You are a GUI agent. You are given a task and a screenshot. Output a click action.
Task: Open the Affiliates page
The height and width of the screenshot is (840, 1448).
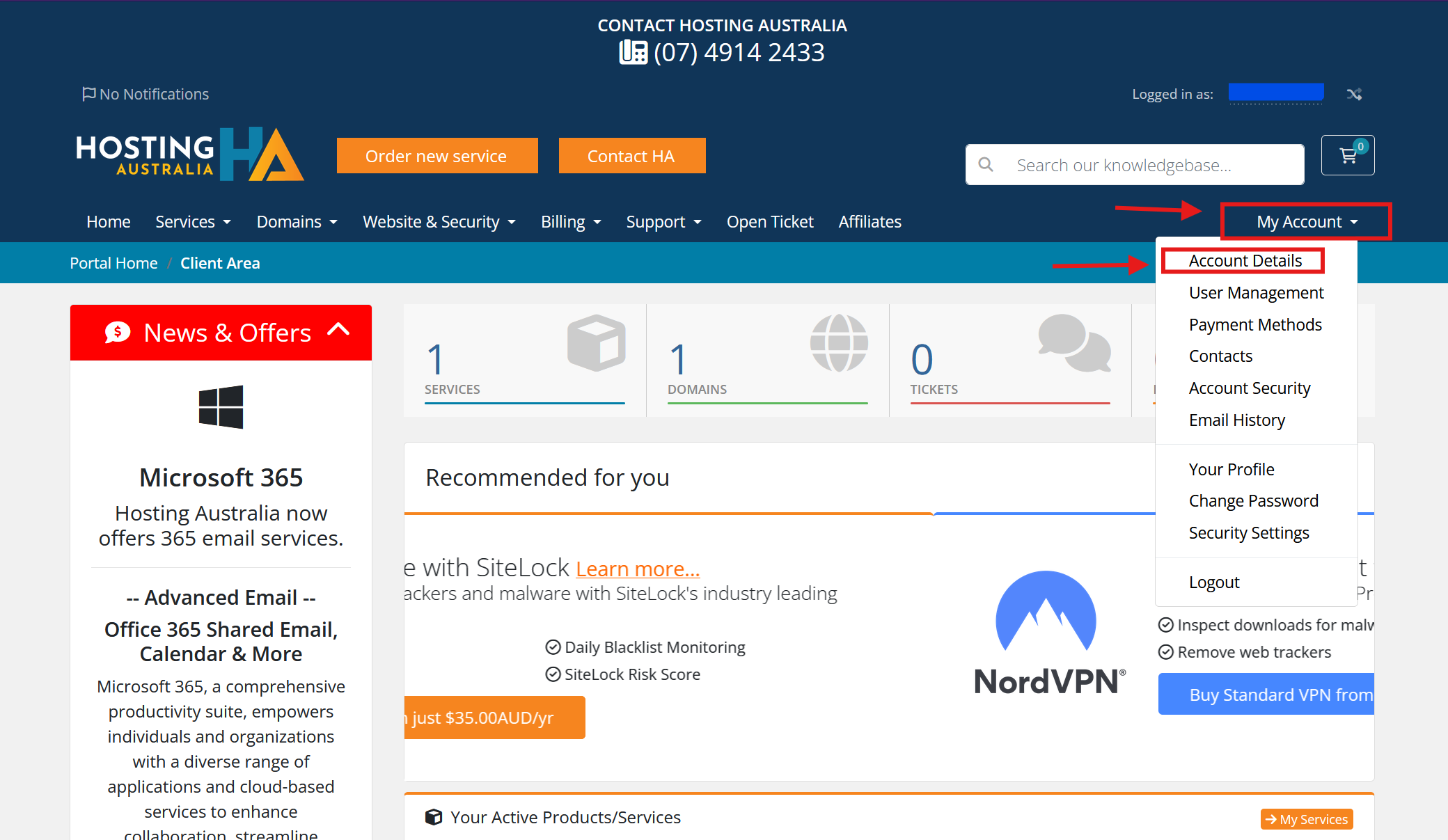pyautogui.click(x=869, y=222)
